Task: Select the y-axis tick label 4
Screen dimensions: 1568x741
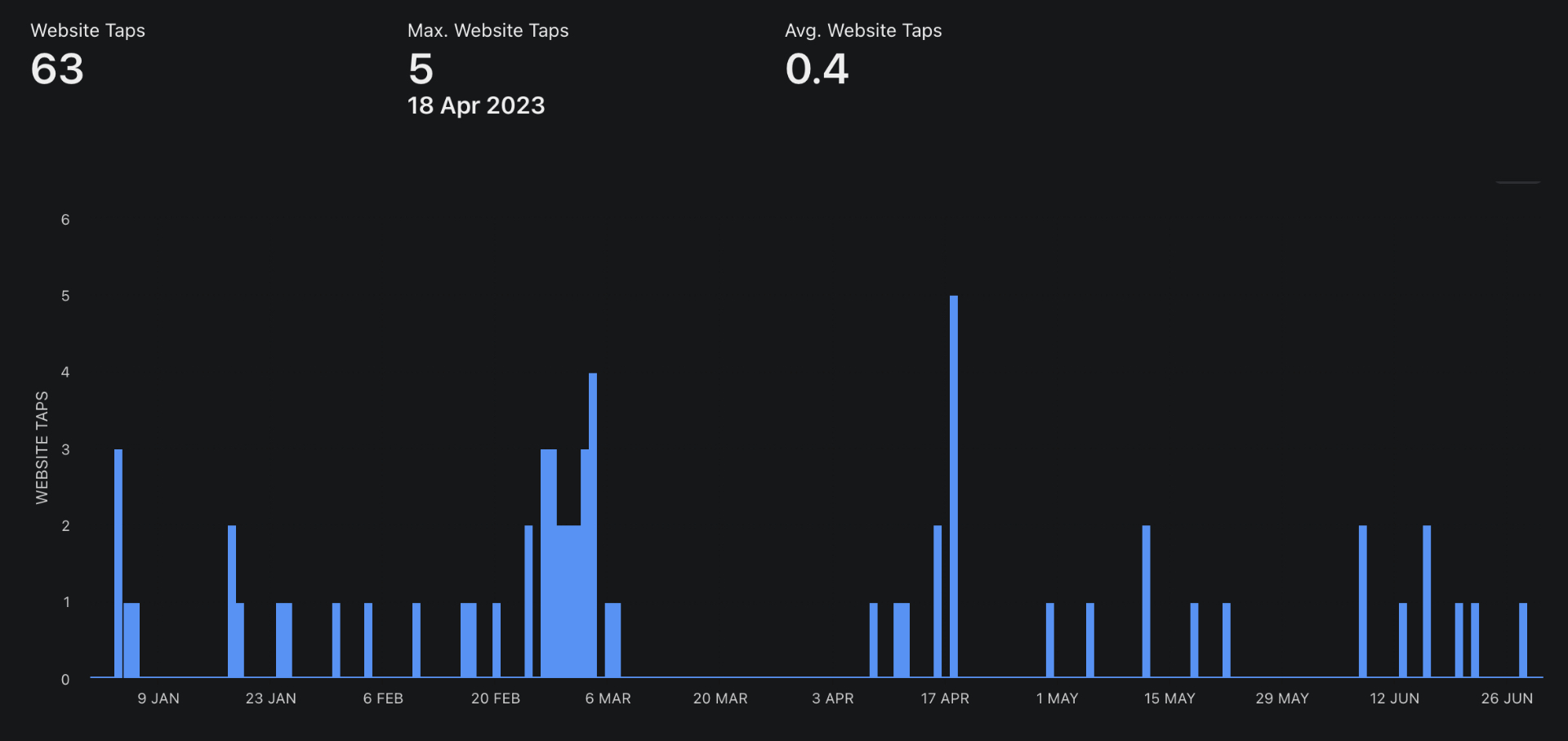Action: 65,373
